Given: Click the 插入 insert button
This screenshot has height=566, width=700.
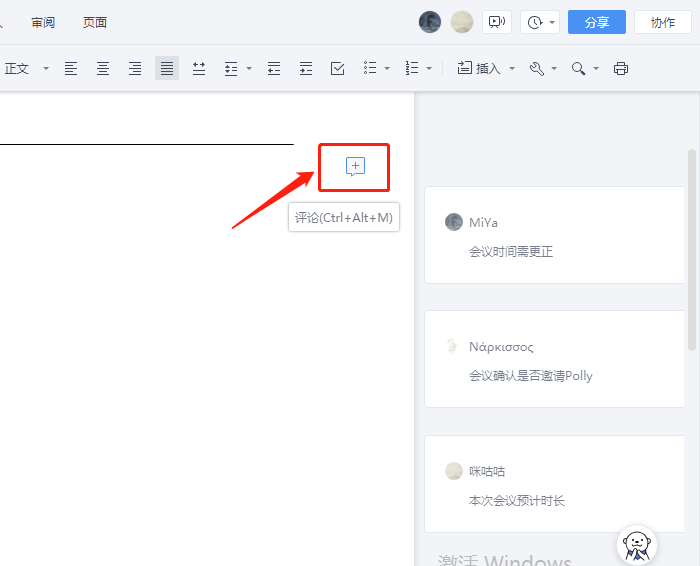Looking at the screenshot, I should click(479, 68).
